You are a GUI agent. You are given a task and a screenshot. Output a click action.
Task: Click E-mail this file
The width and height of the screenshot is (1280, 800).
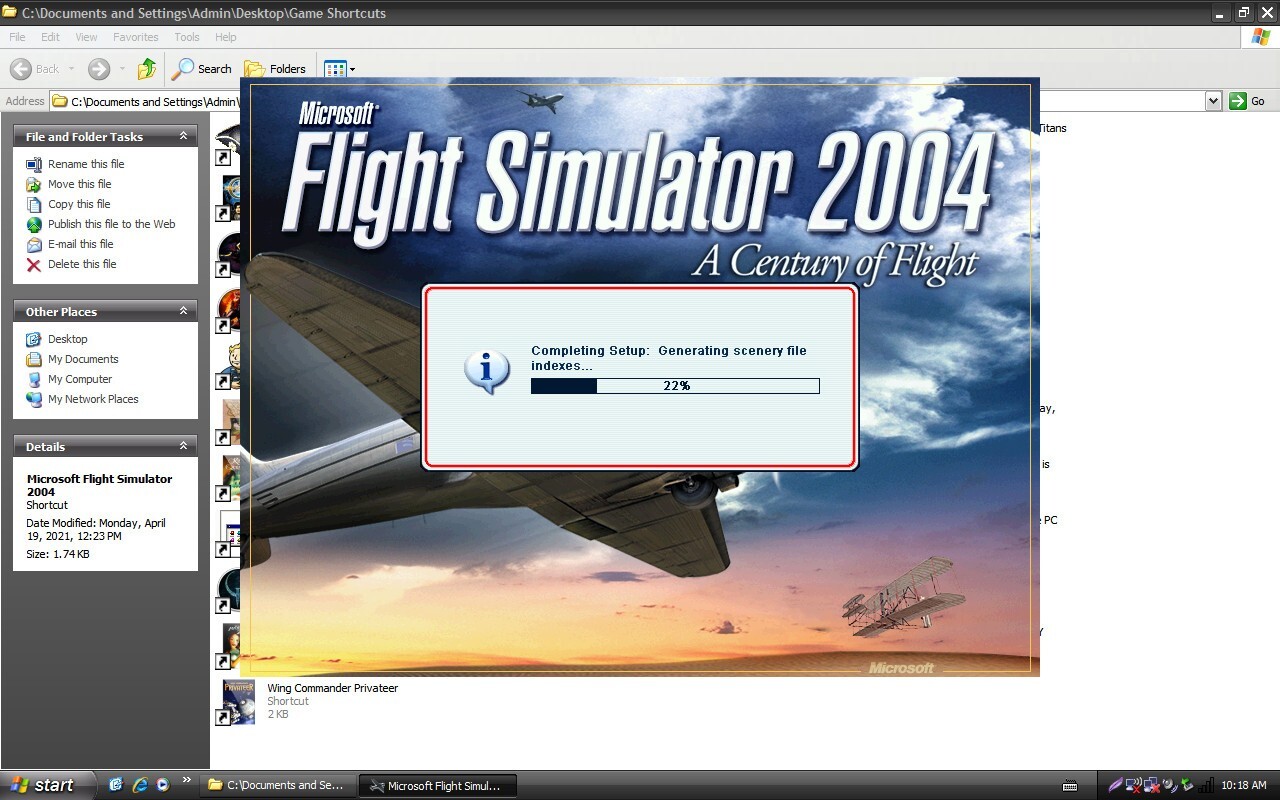click(x=81, y=244)
